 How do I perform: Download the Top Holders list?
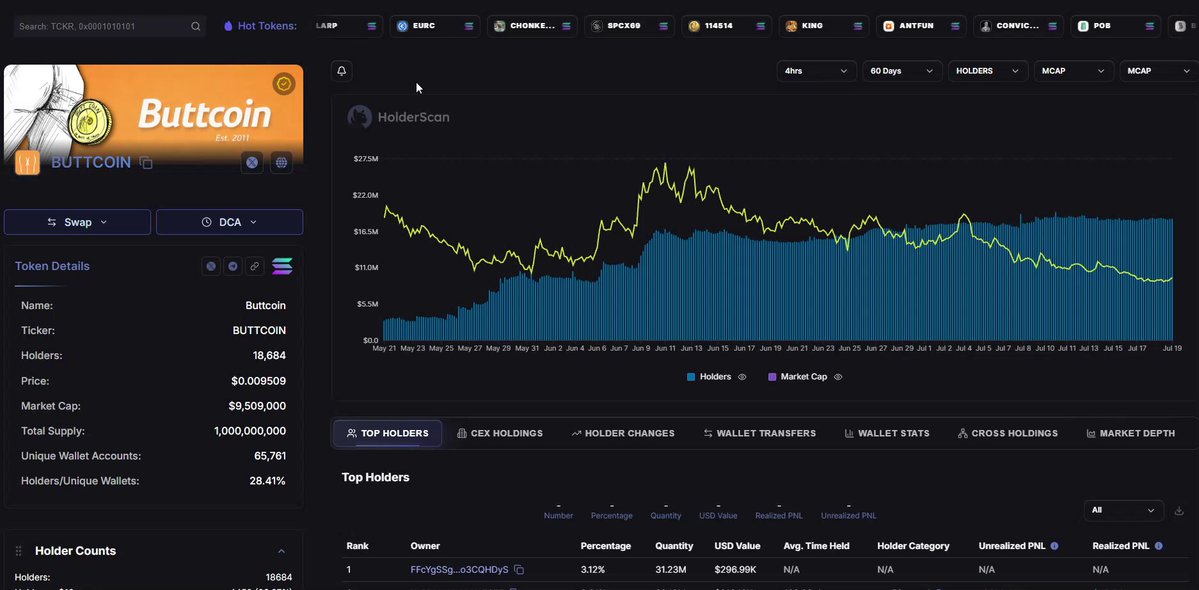1179,511
